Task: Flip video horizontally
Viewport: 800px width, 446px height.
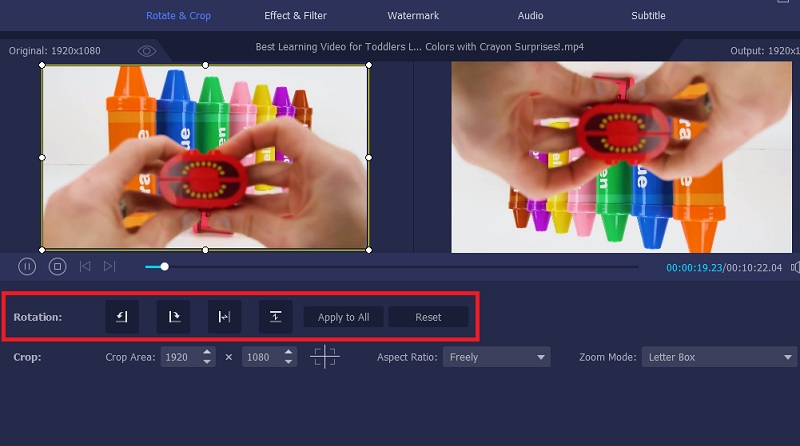Action: tap(224, 317)
